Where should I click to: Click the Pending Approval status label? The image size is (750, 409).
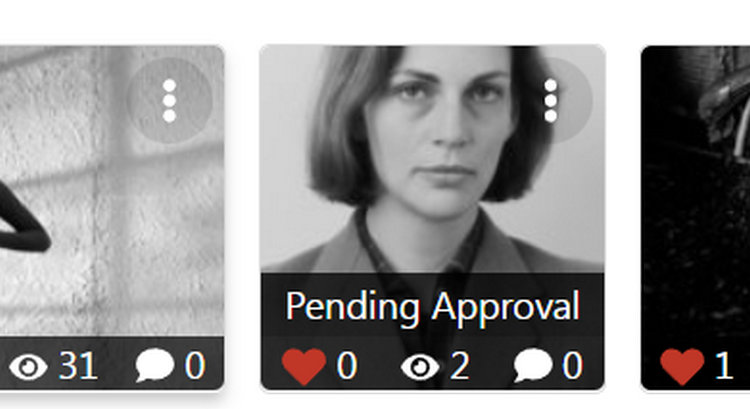coord(433,306)
